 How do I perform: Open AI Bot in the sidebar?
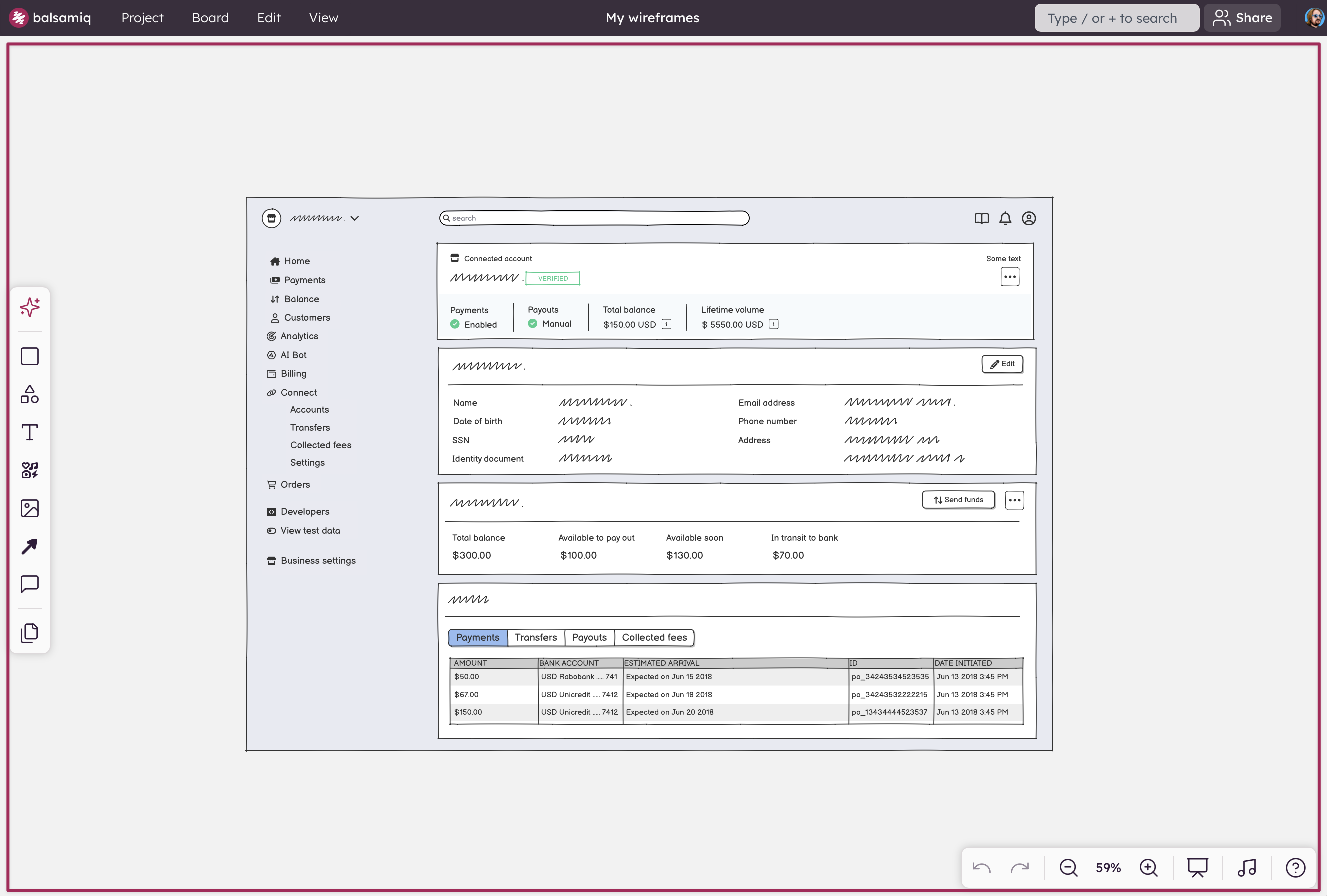tap(286, 355)
